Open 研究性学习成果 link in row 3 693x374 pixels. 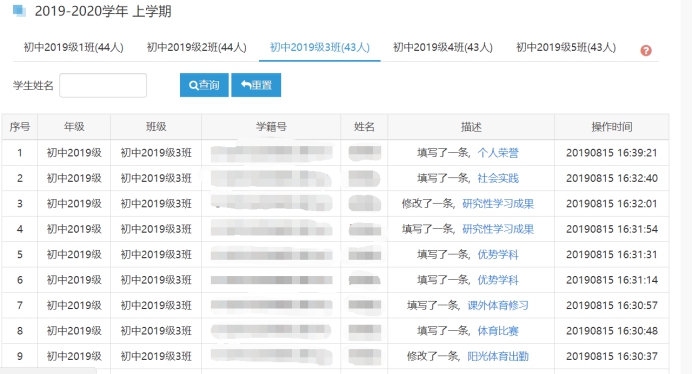498,204
